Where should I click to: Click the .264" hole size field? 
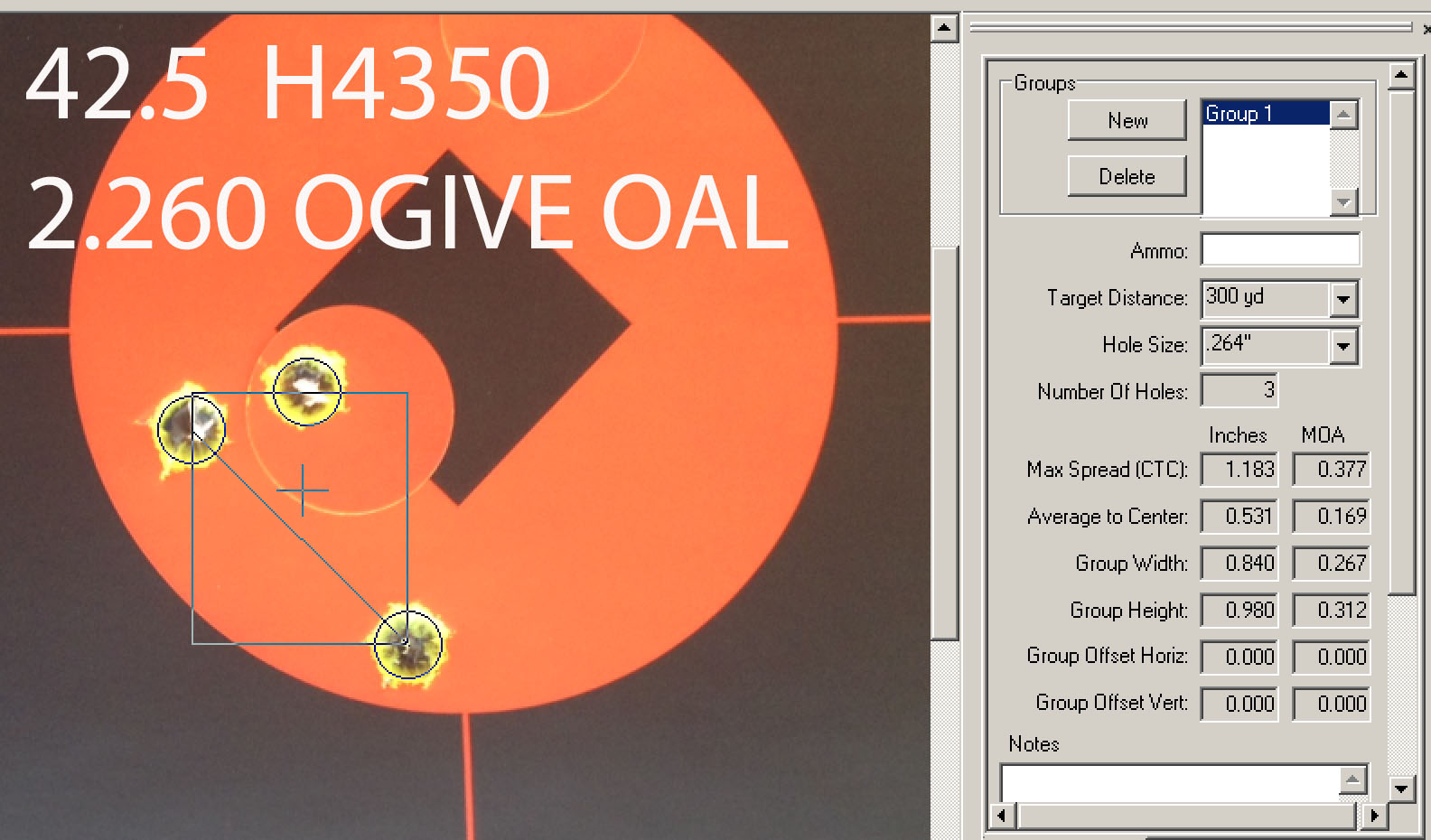1267,345
